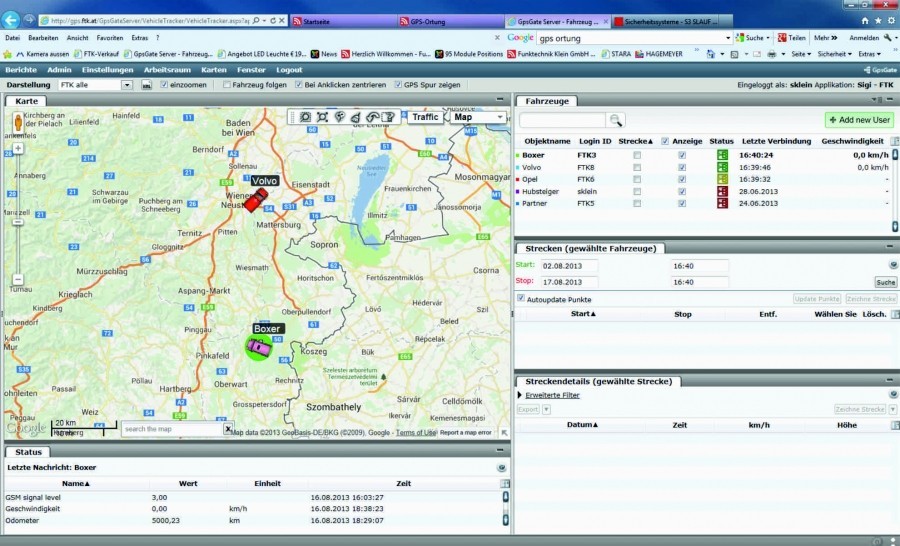Click the Boxer vehicle marker on map
The width and height of the screenshot is (900, 546).
[x=259, y=346]
